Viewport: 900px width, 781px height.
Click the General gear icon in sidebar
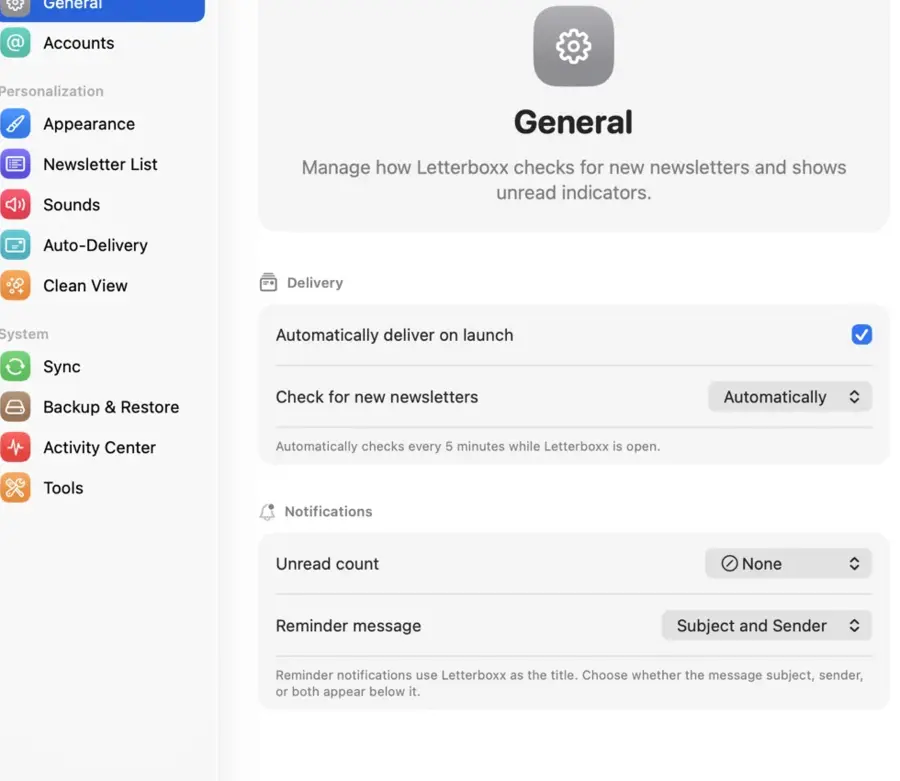point(15,6)
